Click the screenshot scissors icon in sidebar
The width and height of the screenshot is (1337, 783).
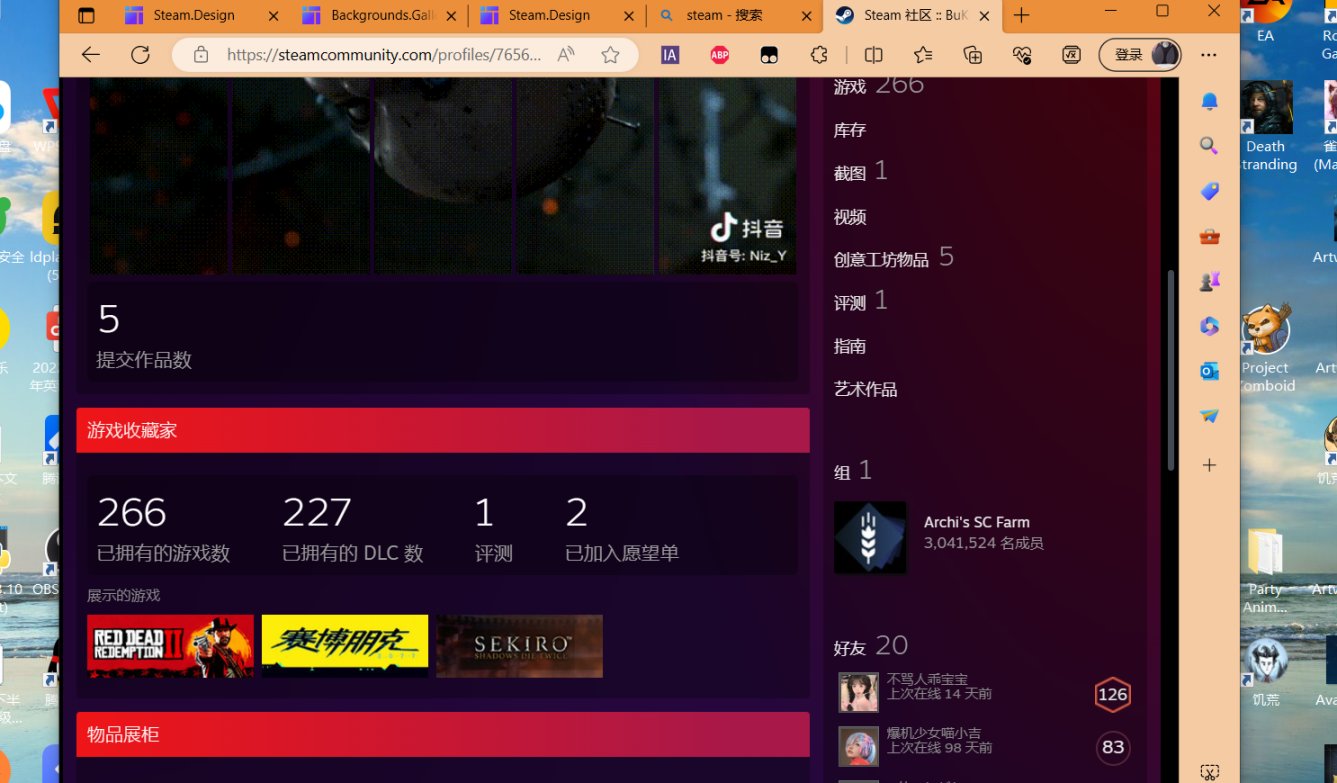(x=1209, y=772)
